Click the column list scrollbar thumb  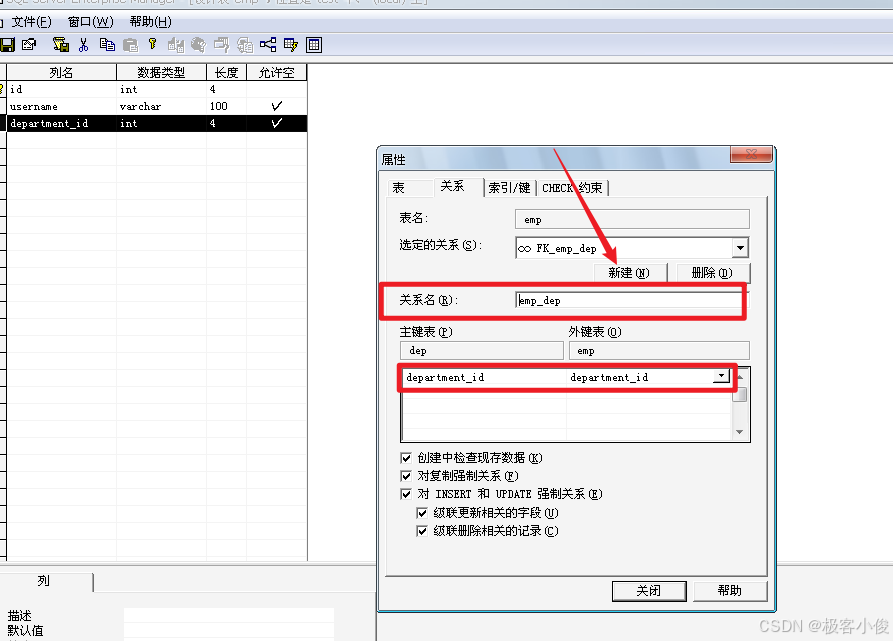740,393
